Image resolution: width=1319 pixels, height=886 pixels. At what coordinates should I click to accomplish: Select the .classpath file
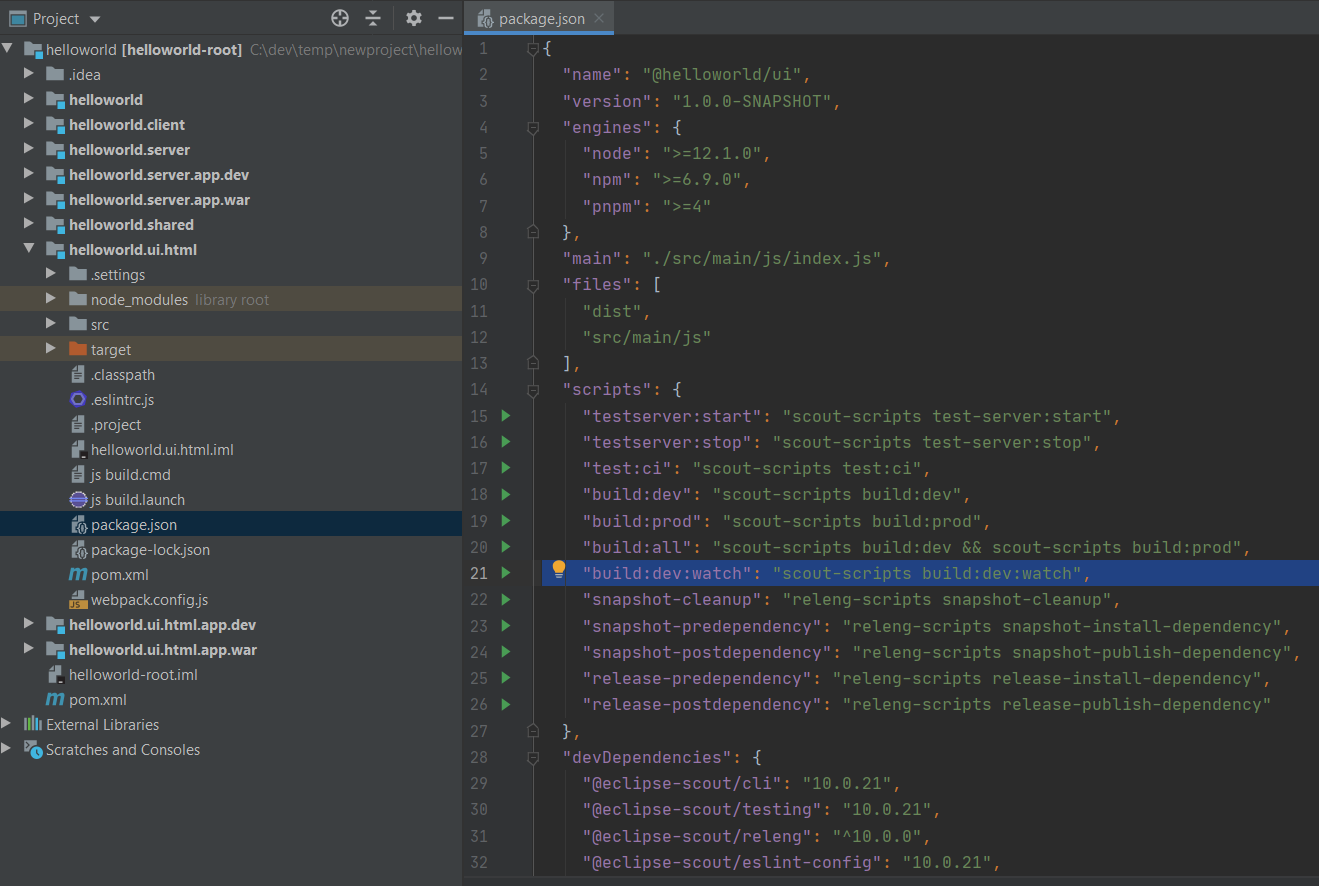point(123,375)
